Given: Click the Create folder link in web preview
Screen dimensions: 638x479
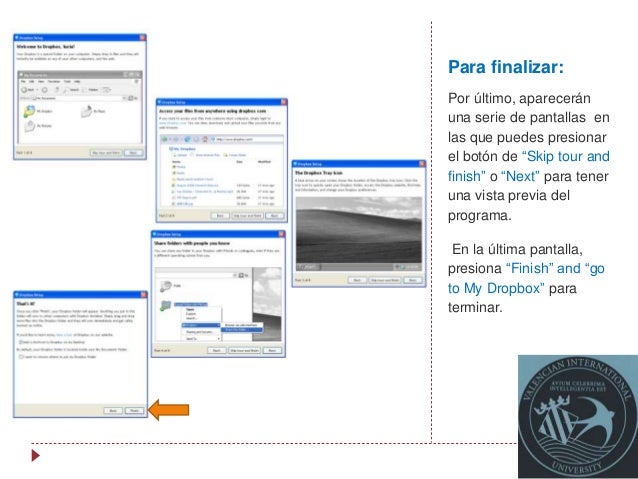Looking at the screenshot, I should coord(235,155).
